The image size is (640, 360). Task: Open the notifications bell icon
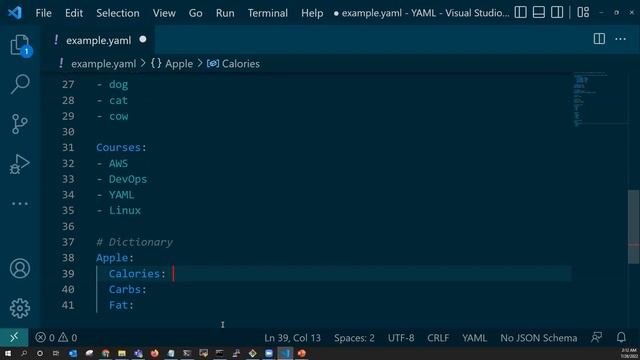pos(621,338)
